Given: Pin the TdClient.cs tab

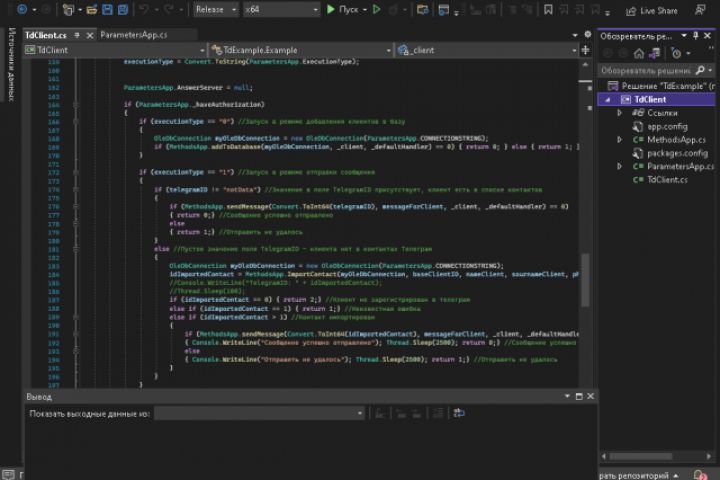Looking at the screenshot, I should click(77, 35).
